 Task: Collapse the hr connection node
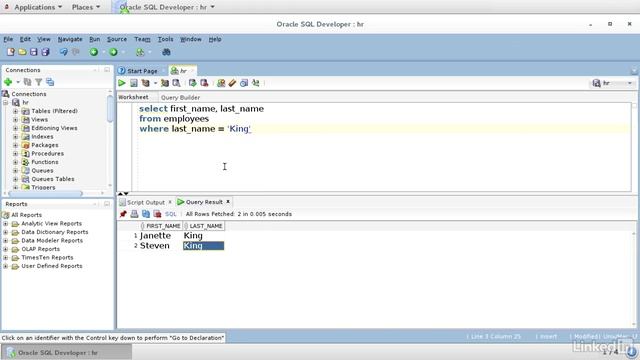(6, 102)
